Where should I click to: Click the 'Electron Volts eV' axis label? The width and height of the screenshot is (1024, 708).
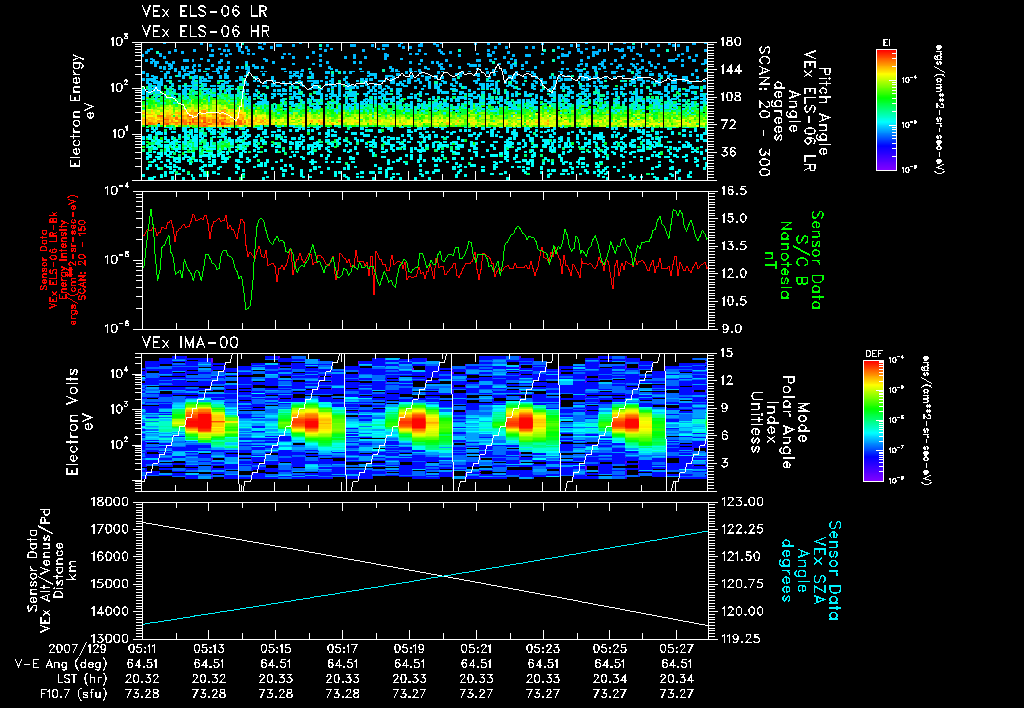pyautogui.click(x=78, y=421)
